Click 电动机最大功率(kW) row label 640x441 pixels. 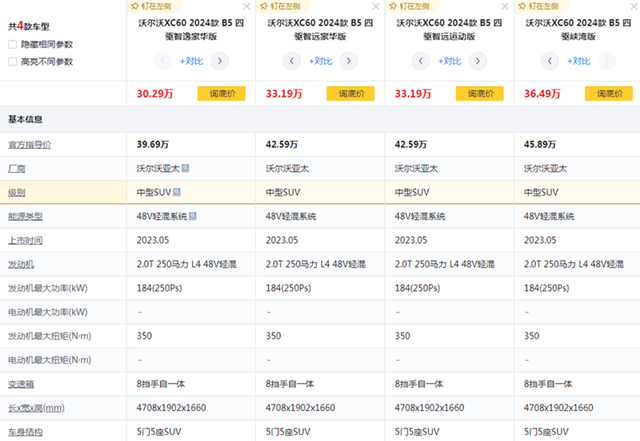tap(48, 312)
